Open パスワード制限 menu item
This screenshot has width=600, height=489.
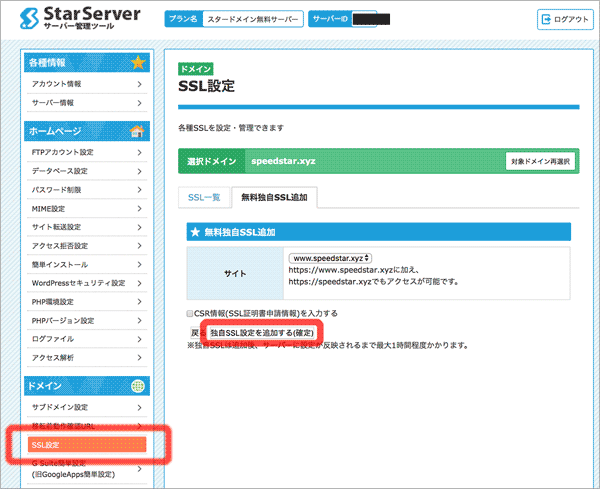[87, 190]
